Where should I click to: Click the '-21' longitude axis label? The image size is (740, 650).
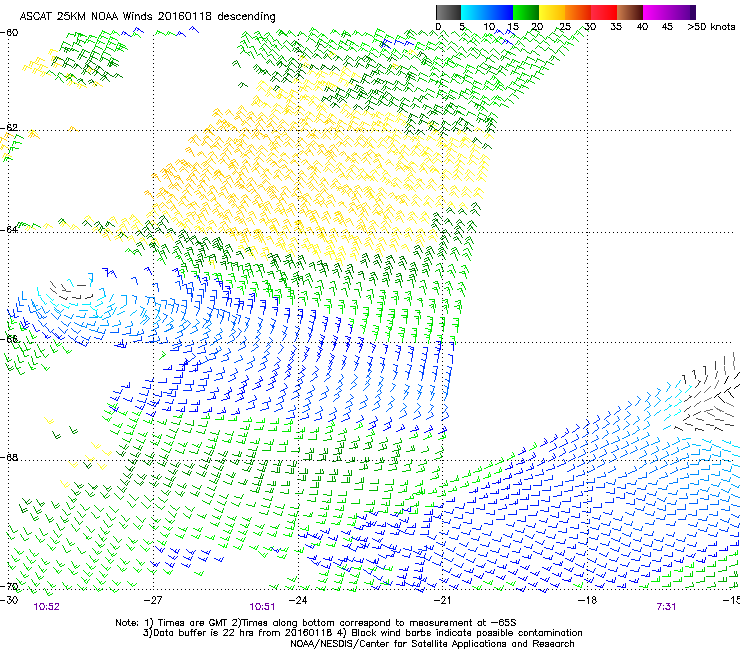click(x=442, y=600)
